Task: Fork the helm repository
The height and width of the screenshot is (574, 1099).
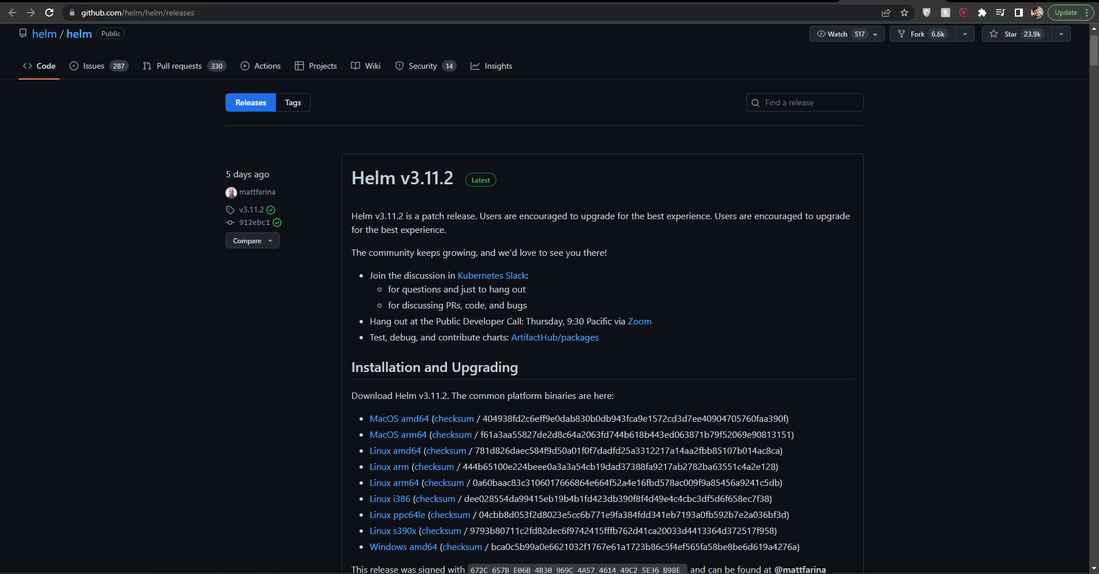Action: (x=922, y=34)
